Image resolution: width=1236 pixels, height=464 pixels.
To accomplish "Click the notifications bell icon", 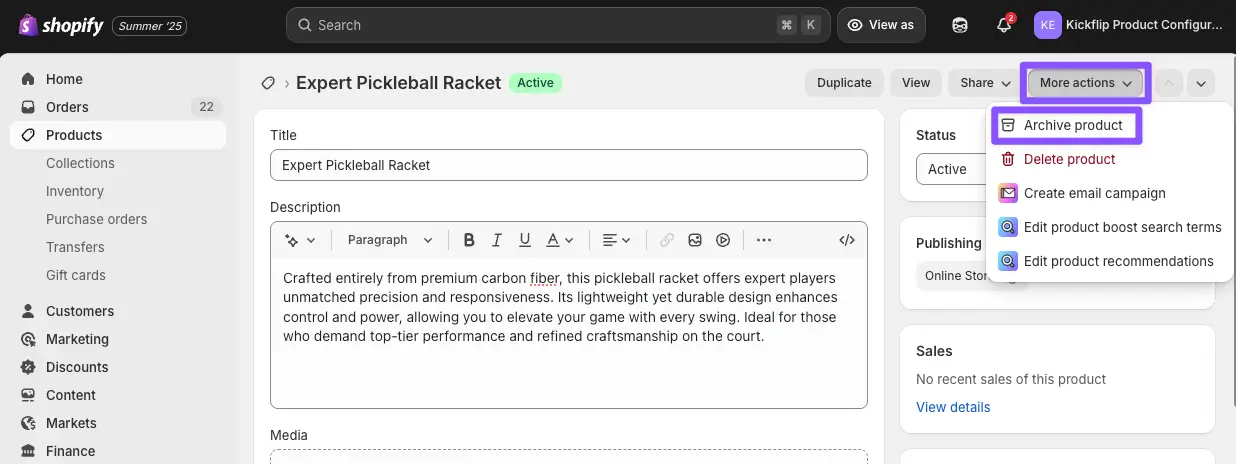I will [x=1004, y=25].
